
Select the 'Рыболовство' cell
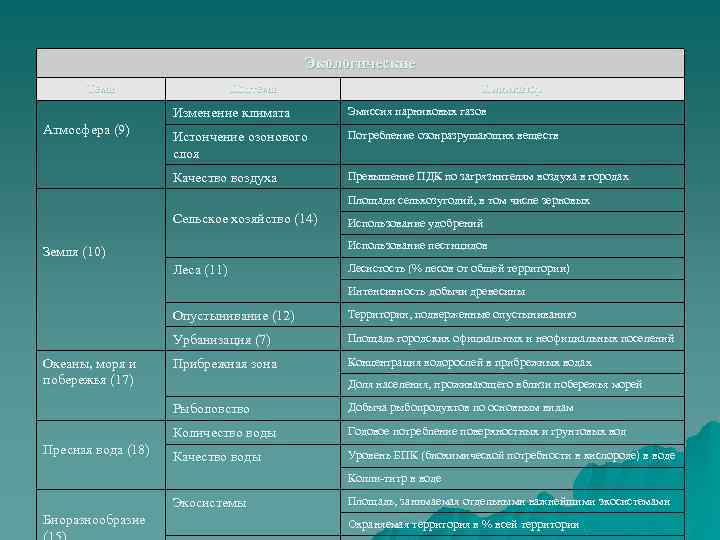click(253, 408)
